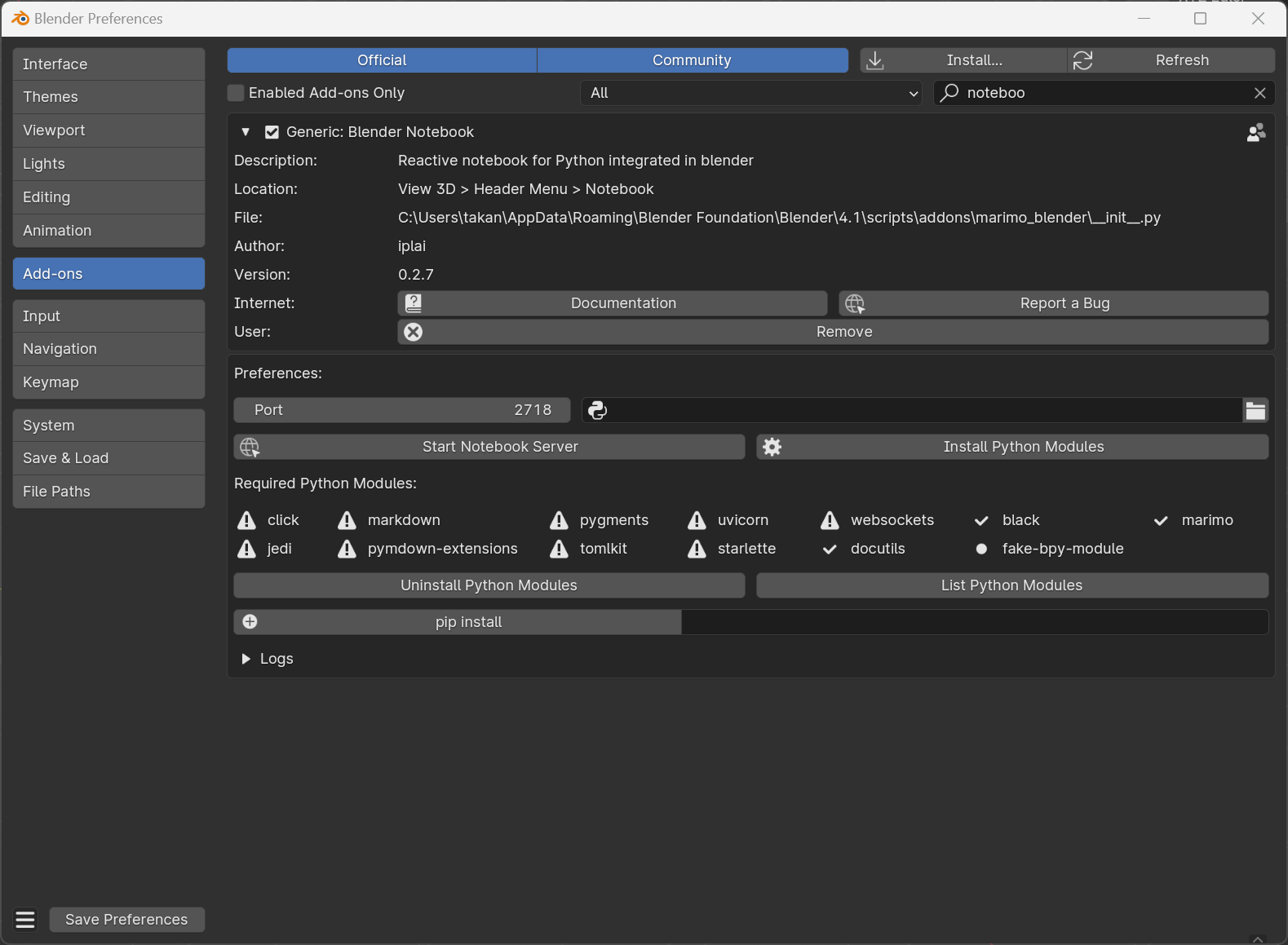Click the community support users icon

coord(1256,132)
